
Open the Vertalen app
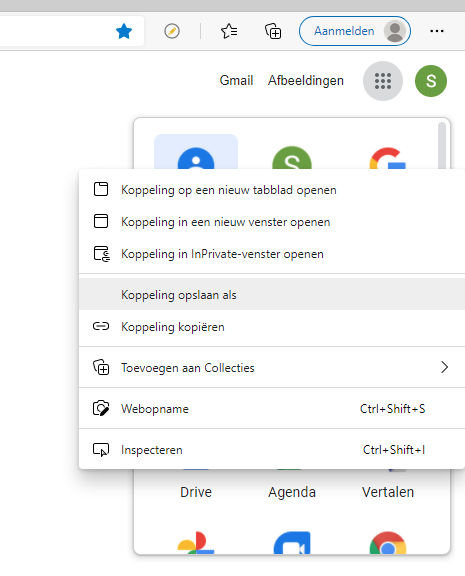pos(388,492)
